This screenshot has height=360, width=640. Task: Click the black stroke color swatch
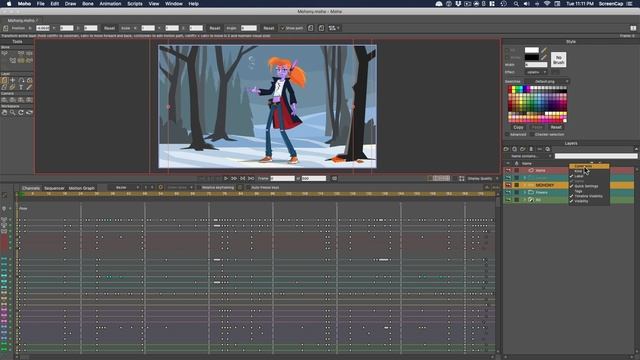pyautogui.click(x=532, y=57)
